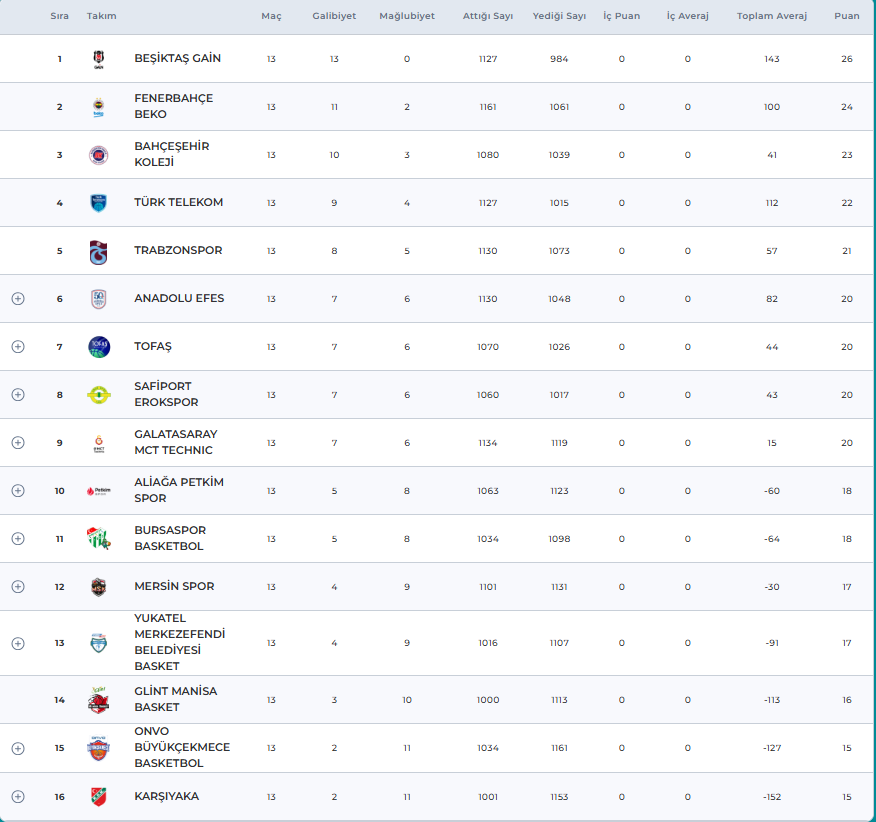This screenshot has width=876, height=822.
Task: Expand the Safiport Erokspor row
Action: pos(18,395)
